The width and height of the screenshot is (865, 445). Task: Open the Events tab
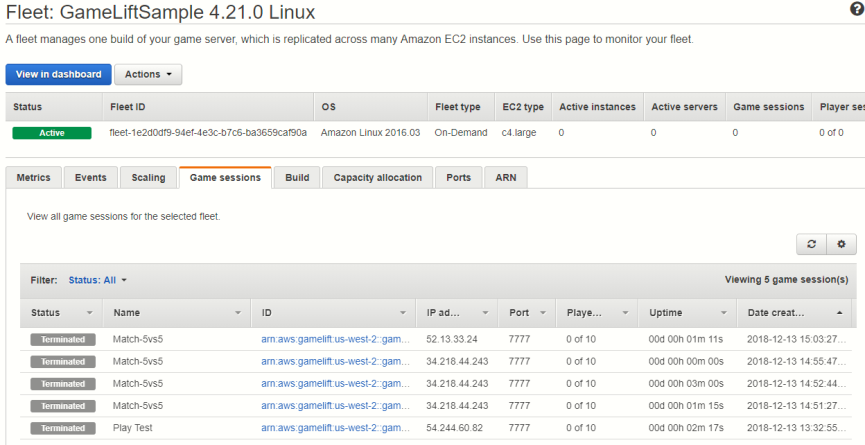point(90,178)
